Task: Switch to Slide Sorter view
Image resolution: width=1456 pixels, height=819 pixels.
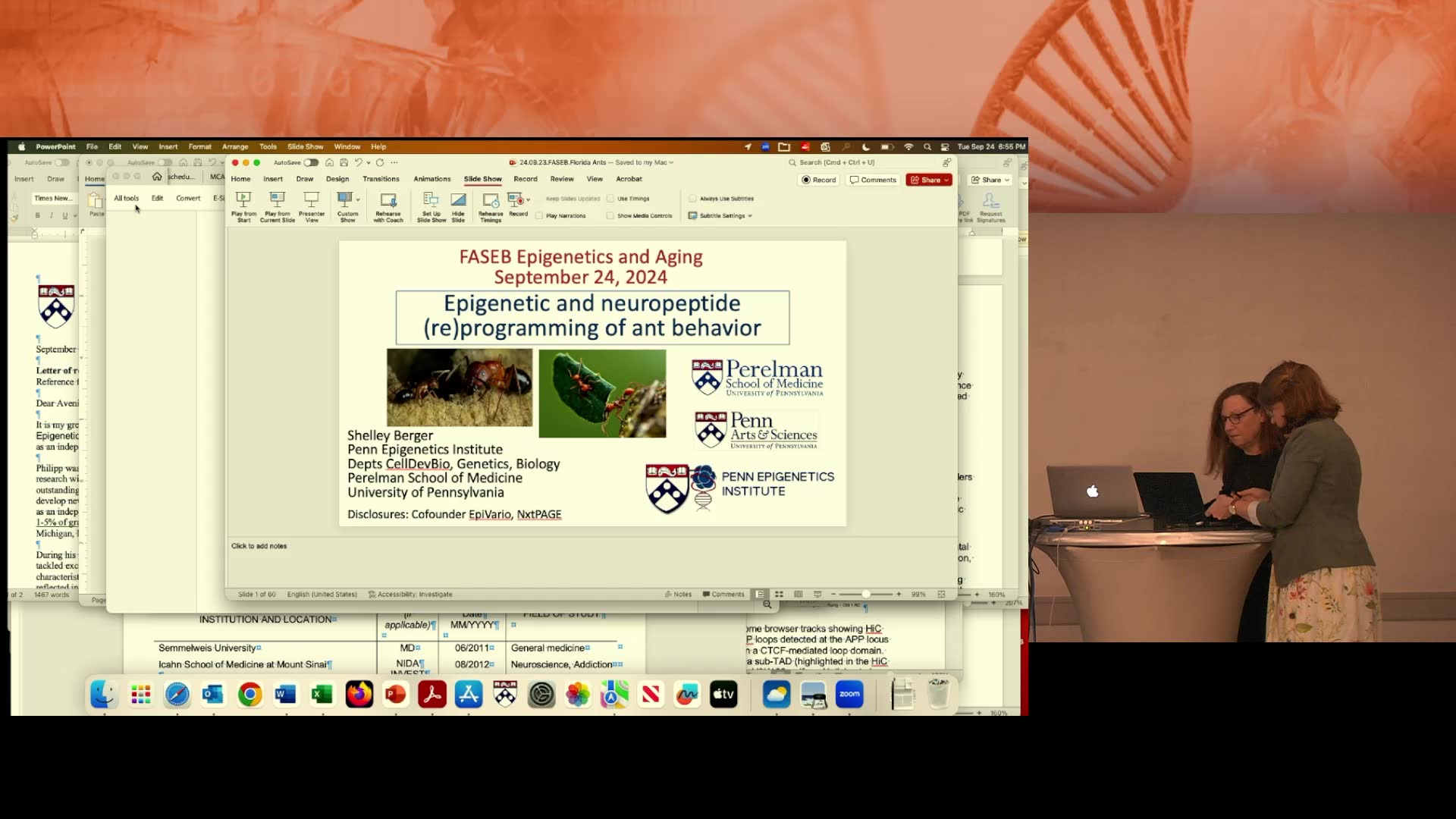Action: pos(779,595)
